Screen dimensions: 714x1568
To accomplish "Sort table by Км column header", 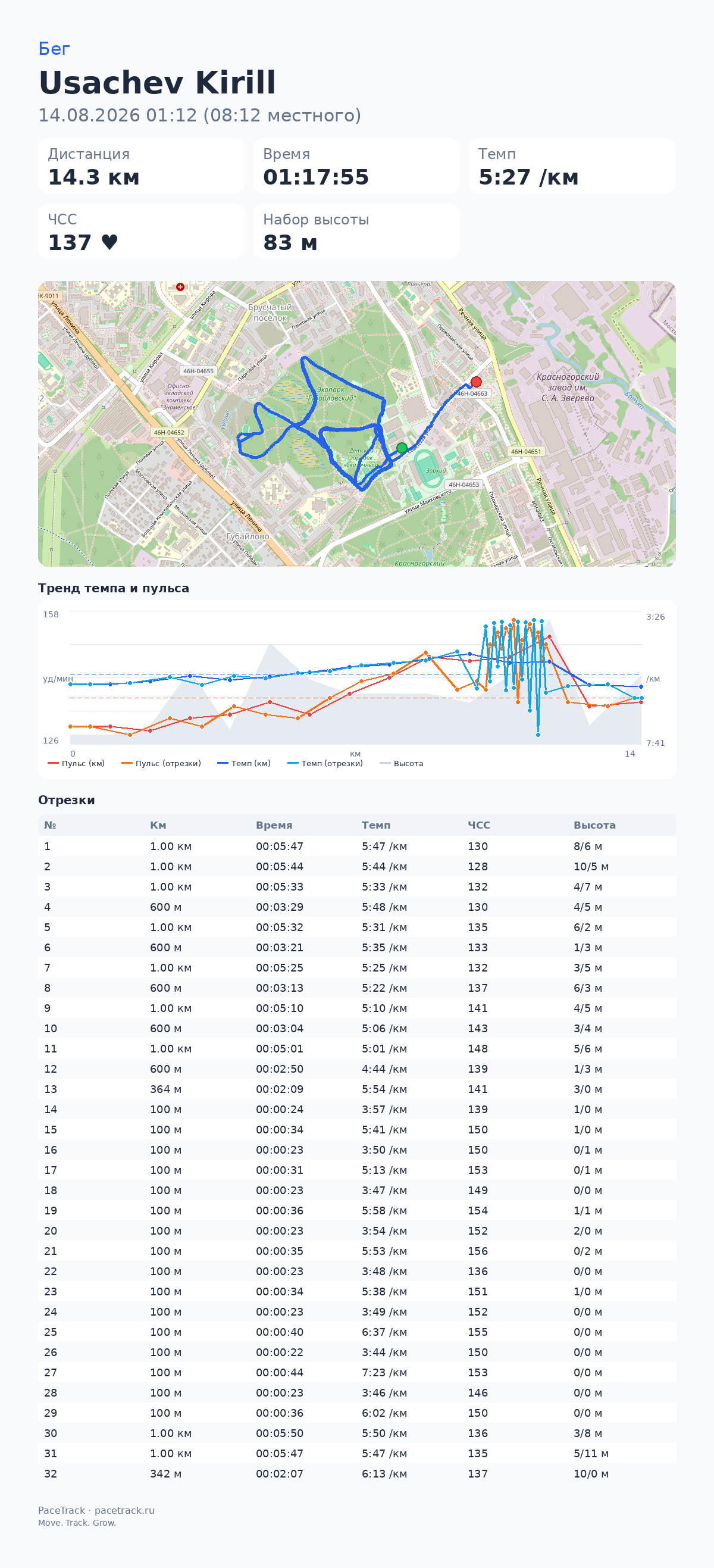I will coord(158,826).
